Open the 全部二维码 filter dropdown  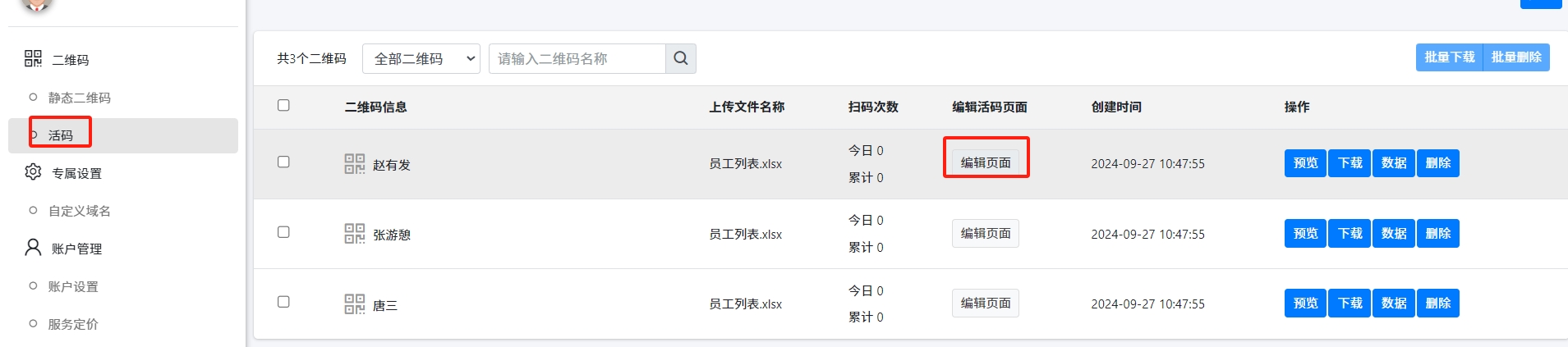(x=421, y=58)
